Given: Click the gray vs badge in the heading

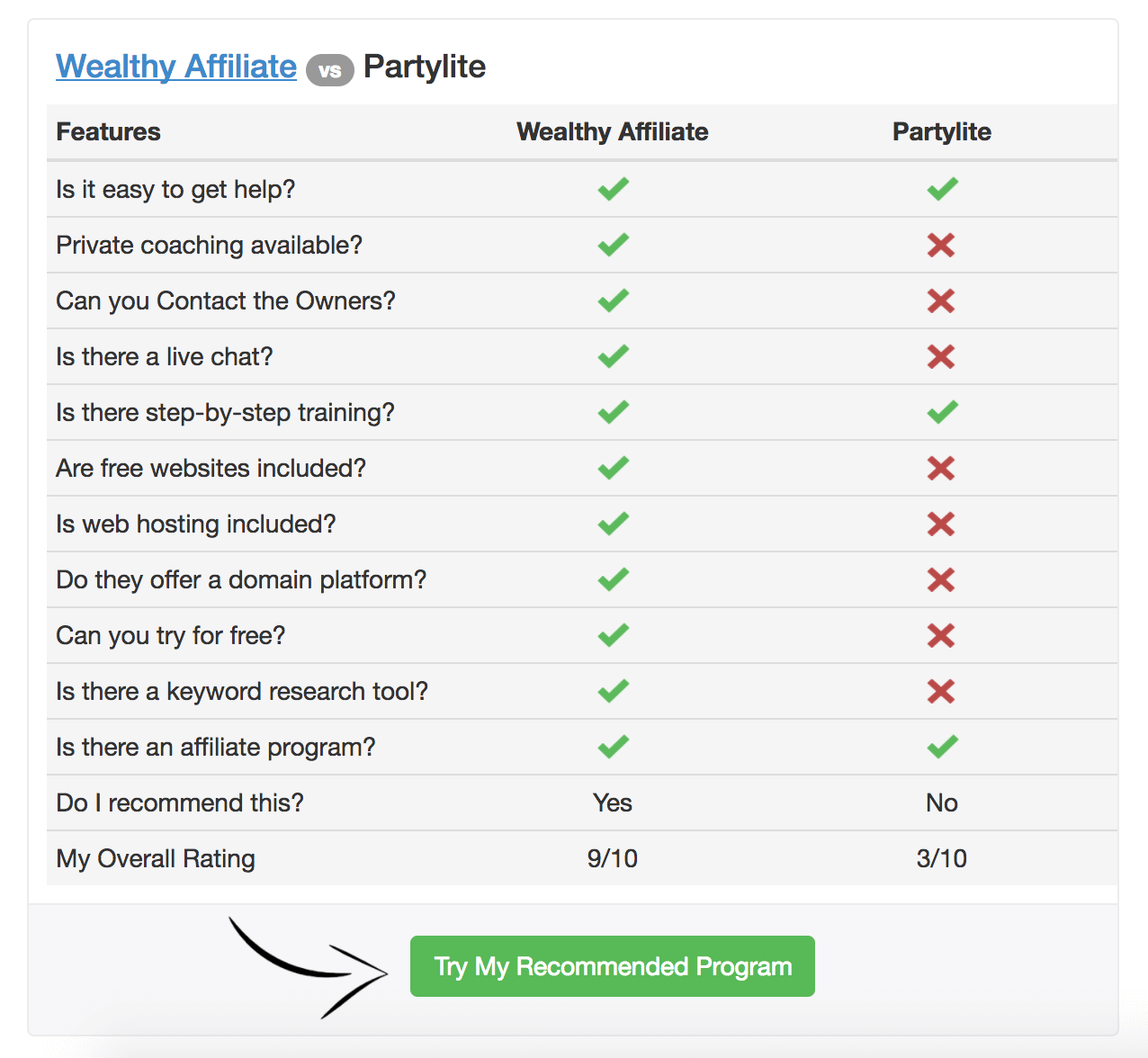Looking at the screenshot, I should point(330,70).
